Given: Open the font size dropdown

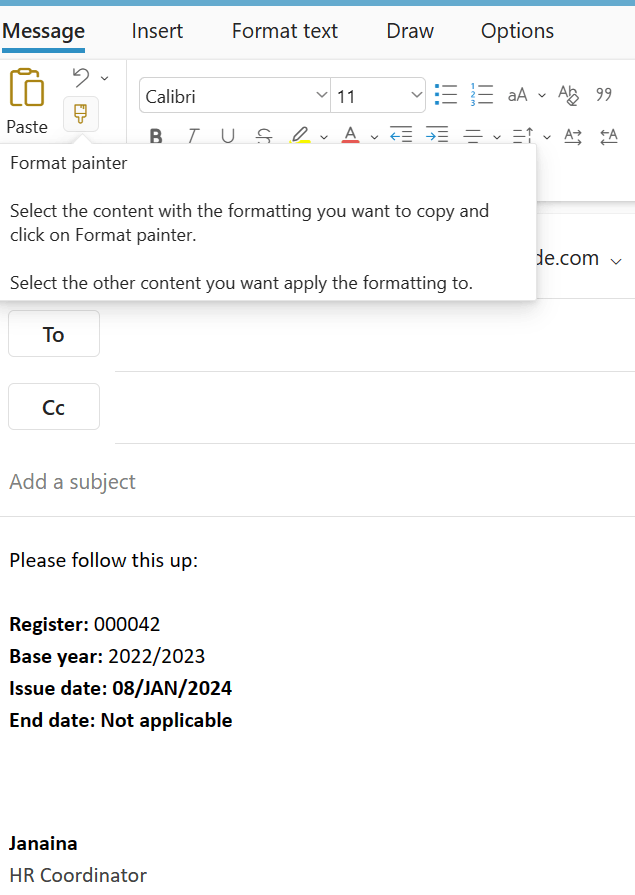Looking at the screenshot, I should (378, 95).
